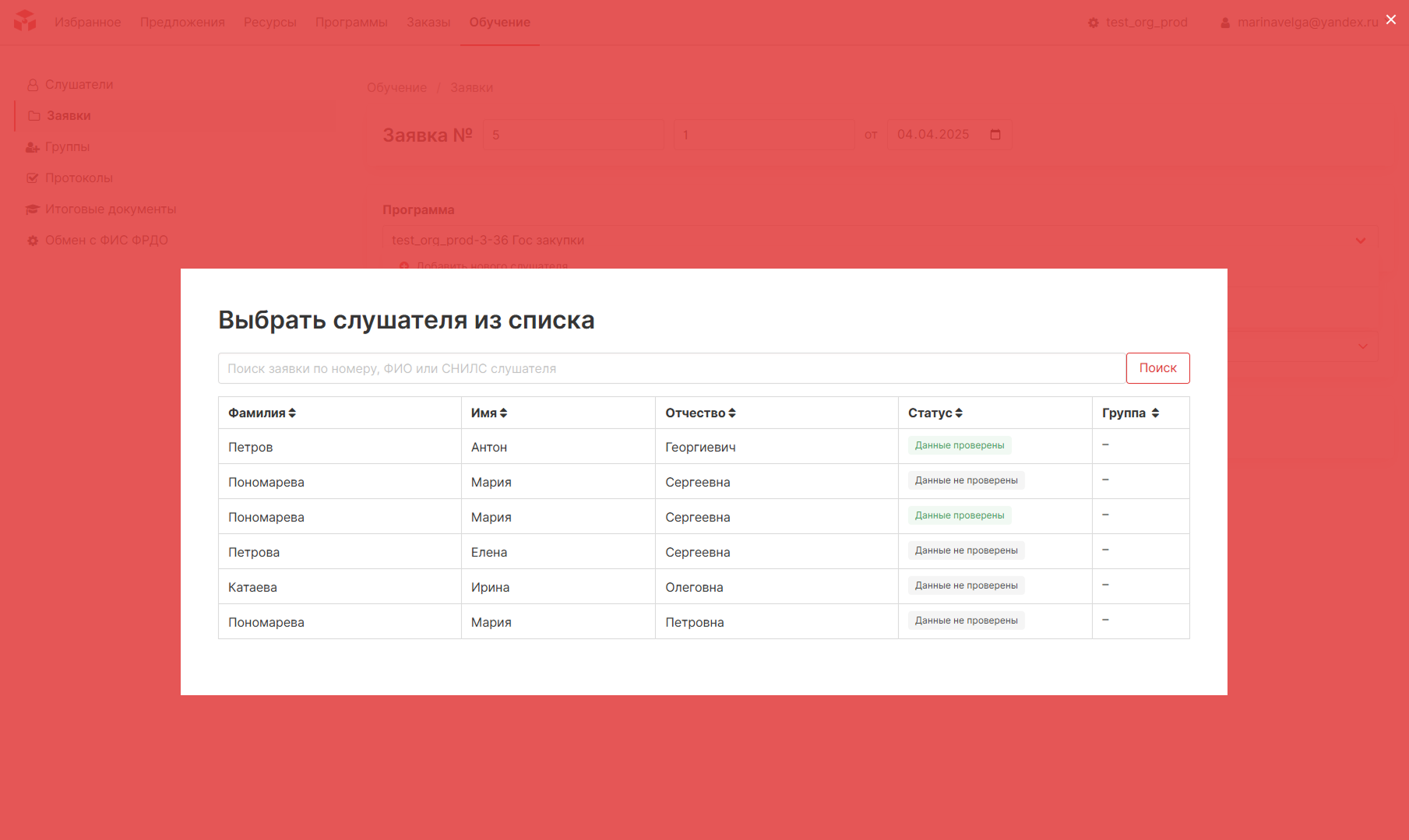Click the red cube logo icon
This screenshot has height=840, width=1409.
pyautogui.click(x=25, y=21)
